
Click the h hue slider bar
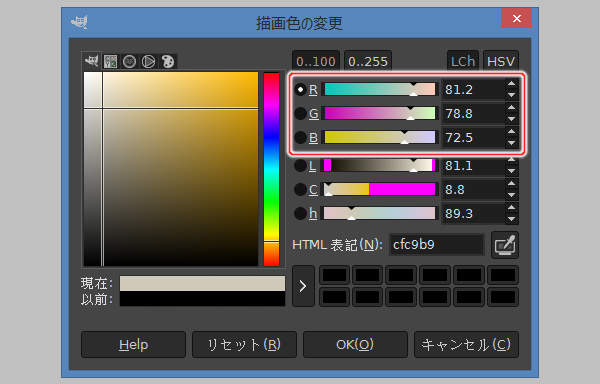click(x=380, y=213)
